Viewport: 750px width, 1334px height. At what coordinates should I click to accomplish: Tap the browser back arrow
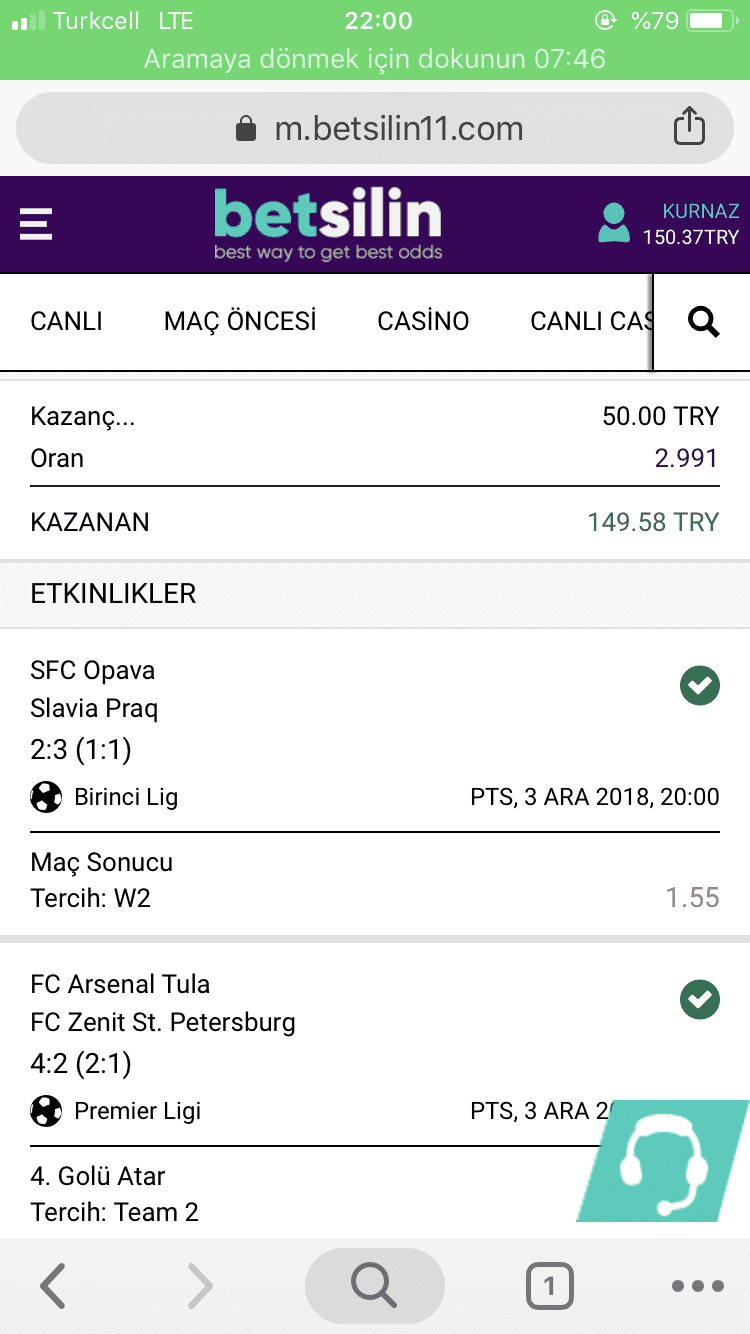pos(53,1286)
